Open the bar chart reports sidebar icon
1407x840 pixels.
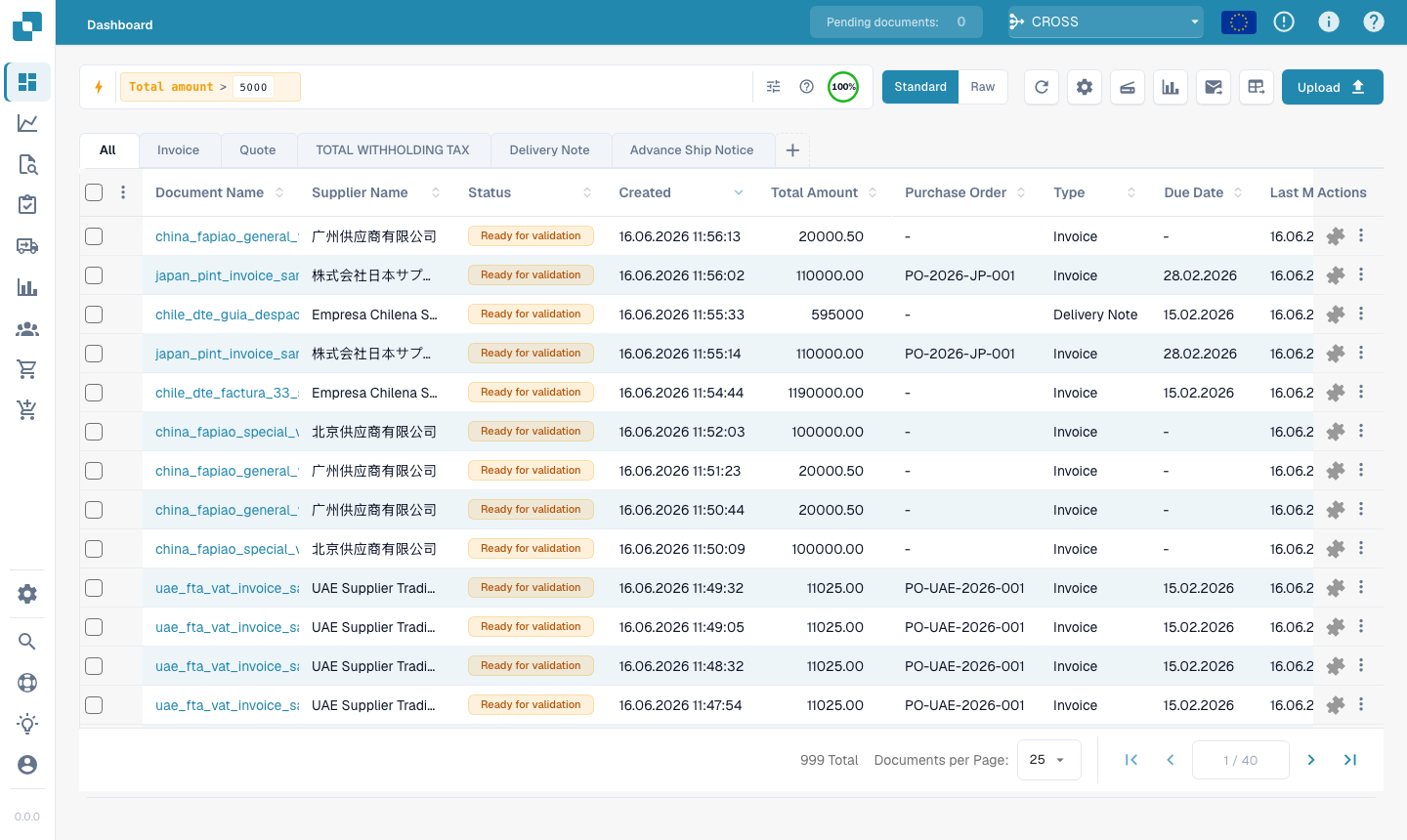coord(27,287)
